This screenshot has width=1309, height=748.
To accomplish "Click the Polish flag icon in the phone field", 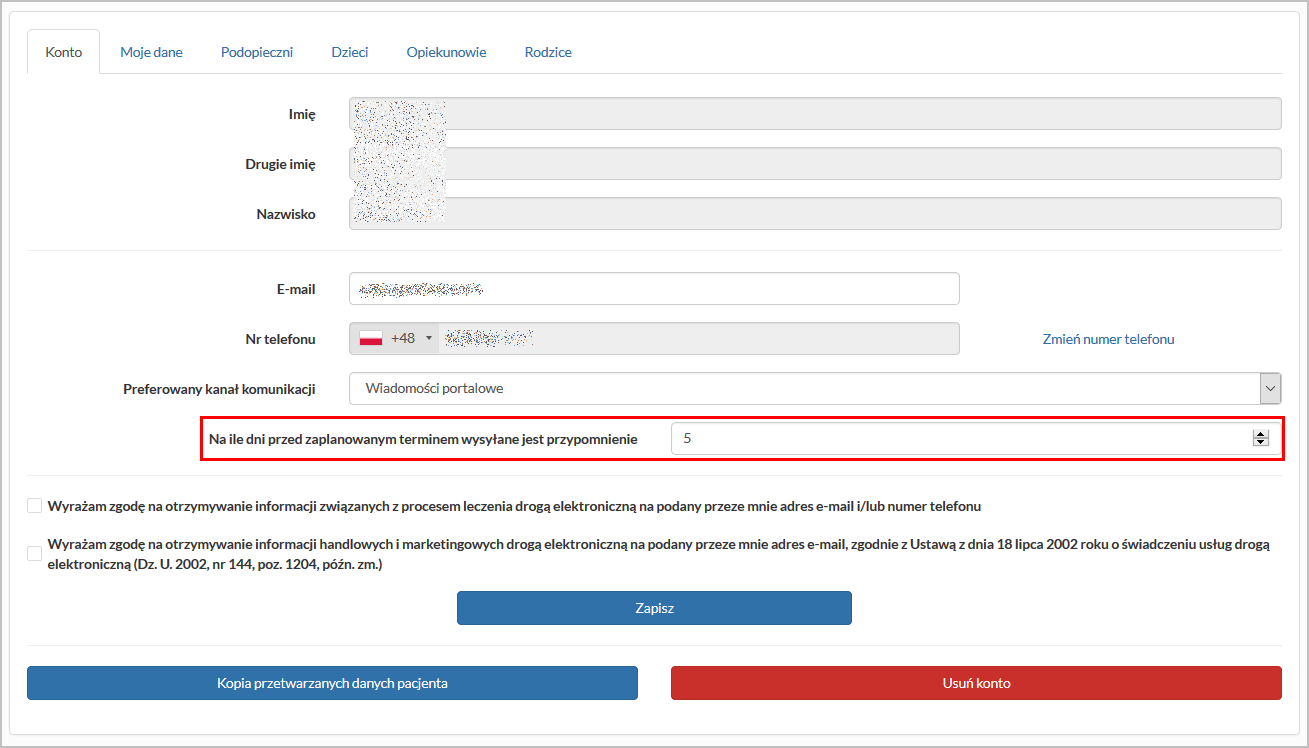I will click(x=371, y=338).
